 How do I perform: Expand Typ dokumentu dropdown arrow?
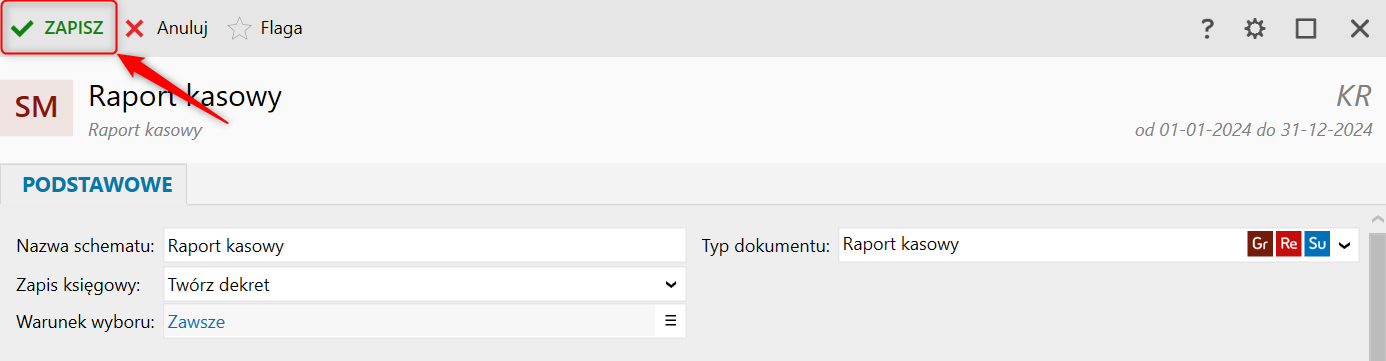pos(1345,244)
